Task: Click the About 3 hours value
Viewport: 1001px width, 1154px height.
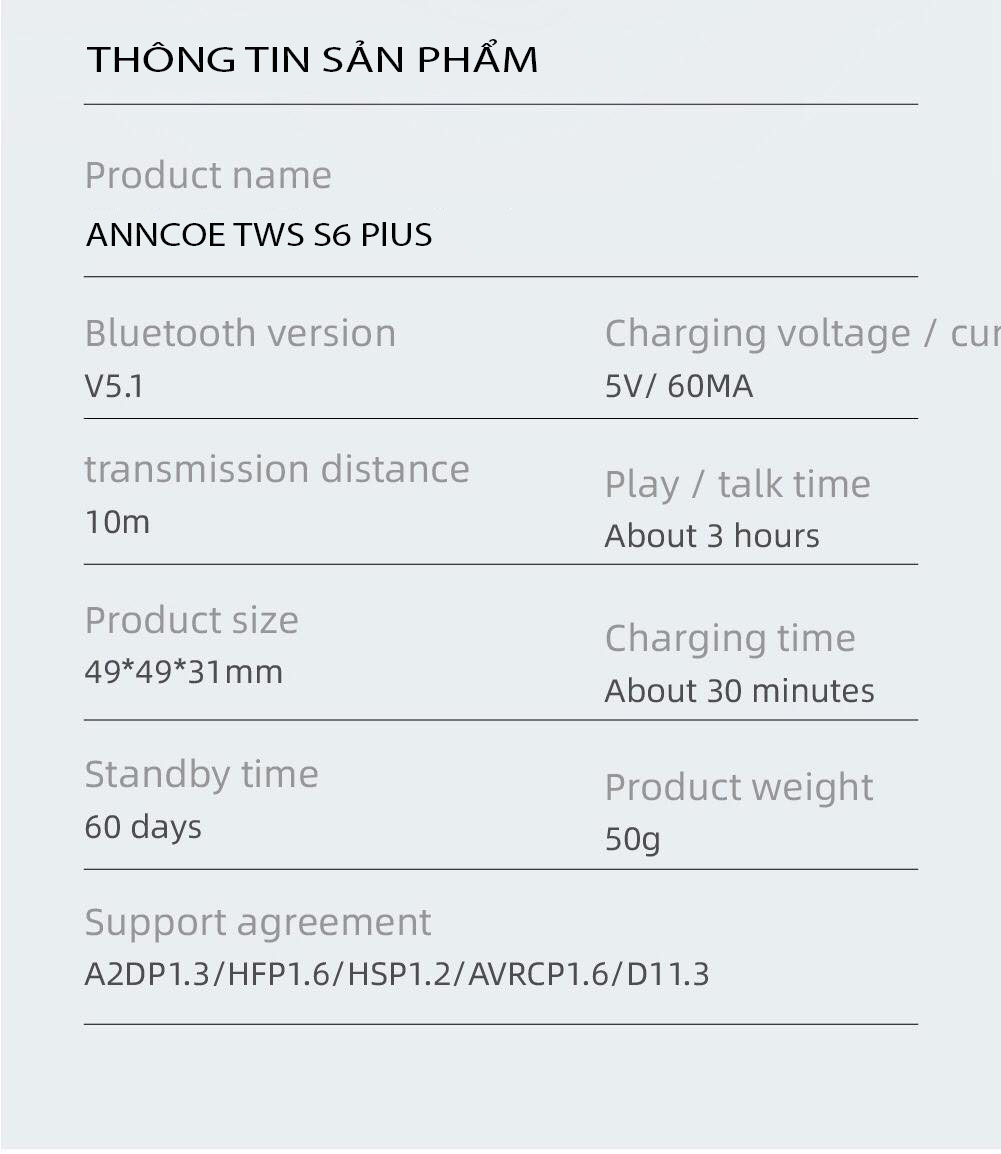Action: [x=712, y=536]
